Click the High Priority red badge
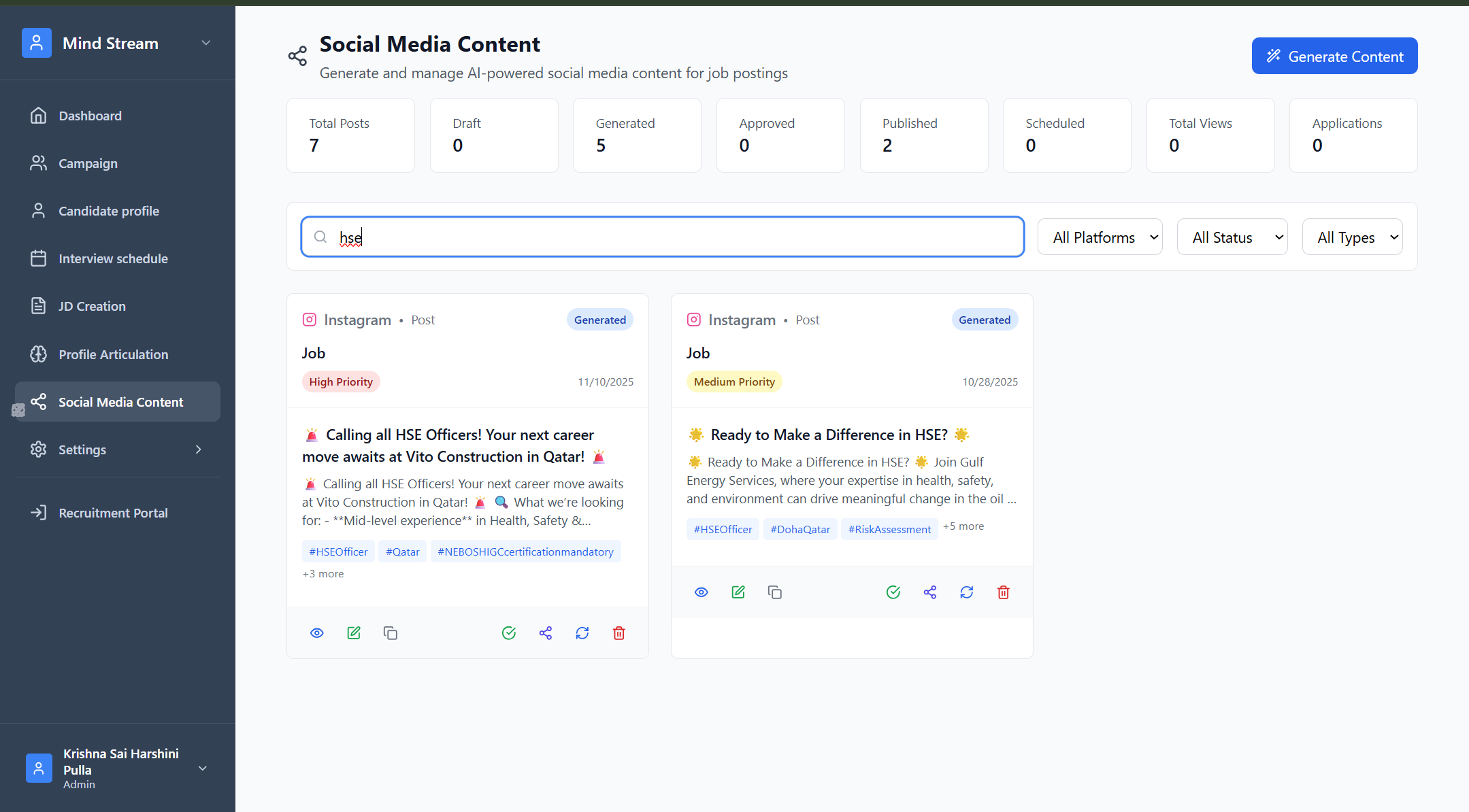 (x=341, y=382)
